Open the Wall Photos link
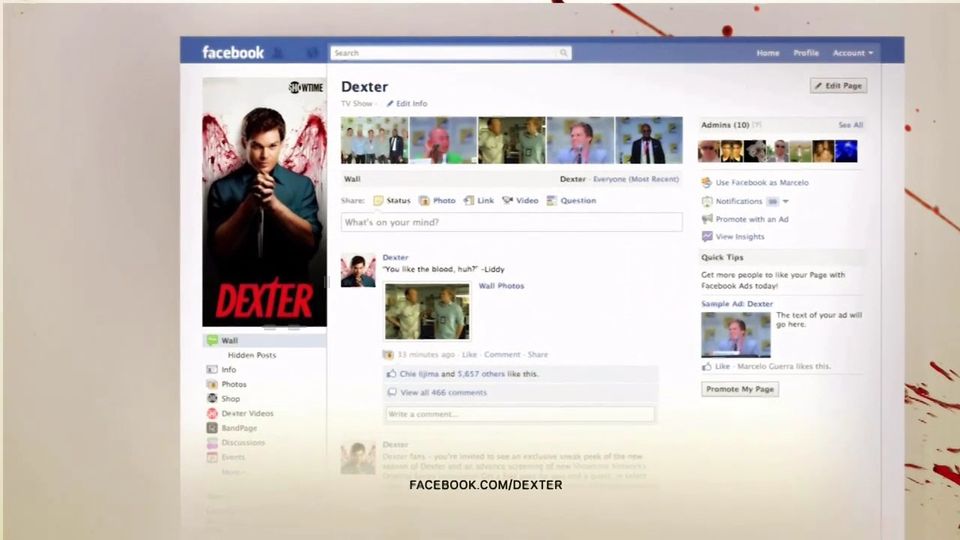This screenshot has height=540, width=960. point(501,286)
